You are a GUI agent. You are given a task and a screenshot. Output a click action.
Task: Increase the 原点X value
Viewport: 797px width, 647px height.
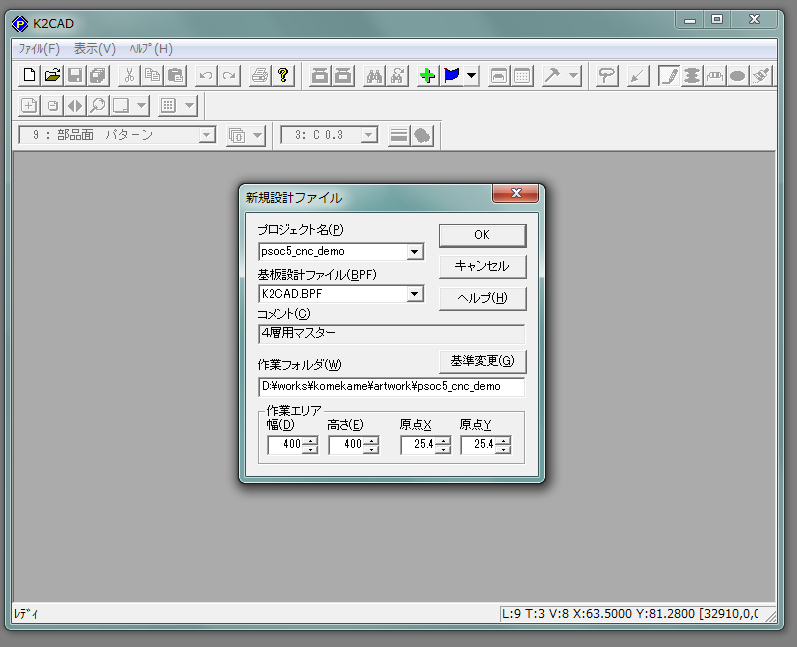pyautogui.click(x=443, y=440)
